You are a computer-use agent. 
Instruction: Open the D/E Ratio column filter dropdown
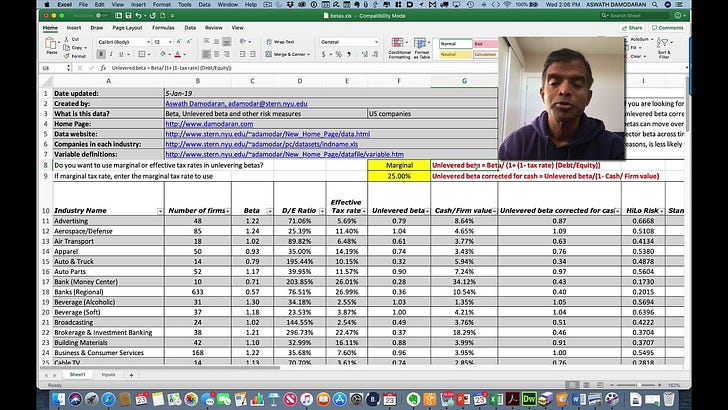(x=322, y=211)
